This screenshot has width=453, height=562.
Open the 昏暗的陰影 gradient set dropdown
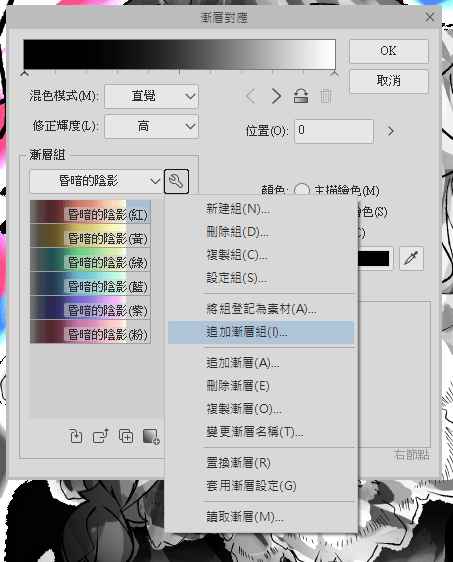pos(96,181)
